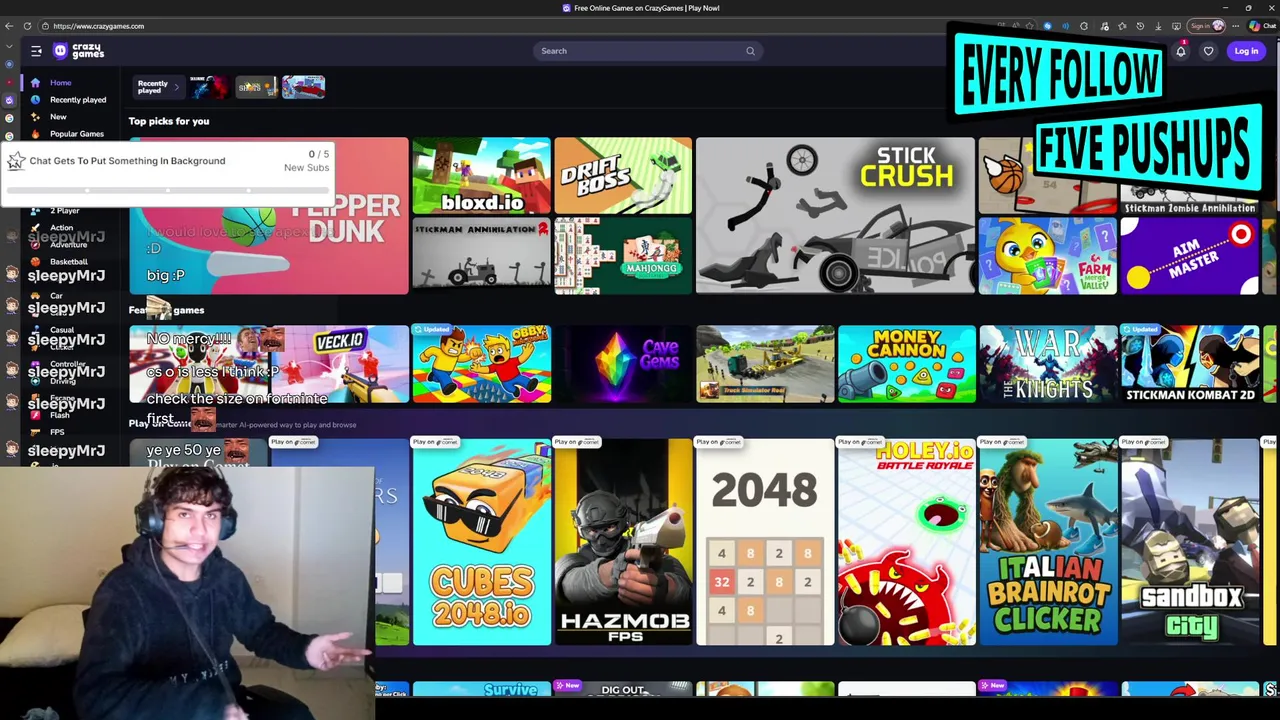The height and width of the screenshot is (720, 1280).
Task: Select the FPS category
Action: 57,432
